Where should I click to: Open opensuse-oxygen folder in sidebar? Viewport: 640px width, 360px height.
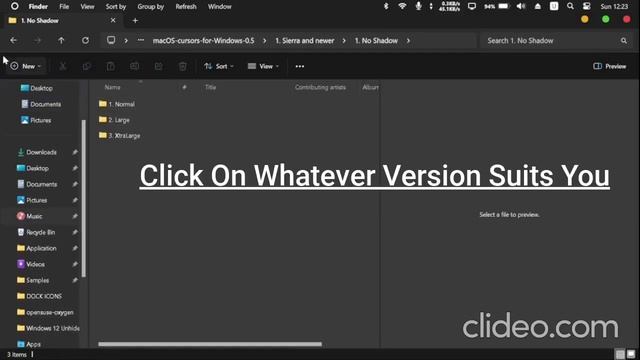45,312
